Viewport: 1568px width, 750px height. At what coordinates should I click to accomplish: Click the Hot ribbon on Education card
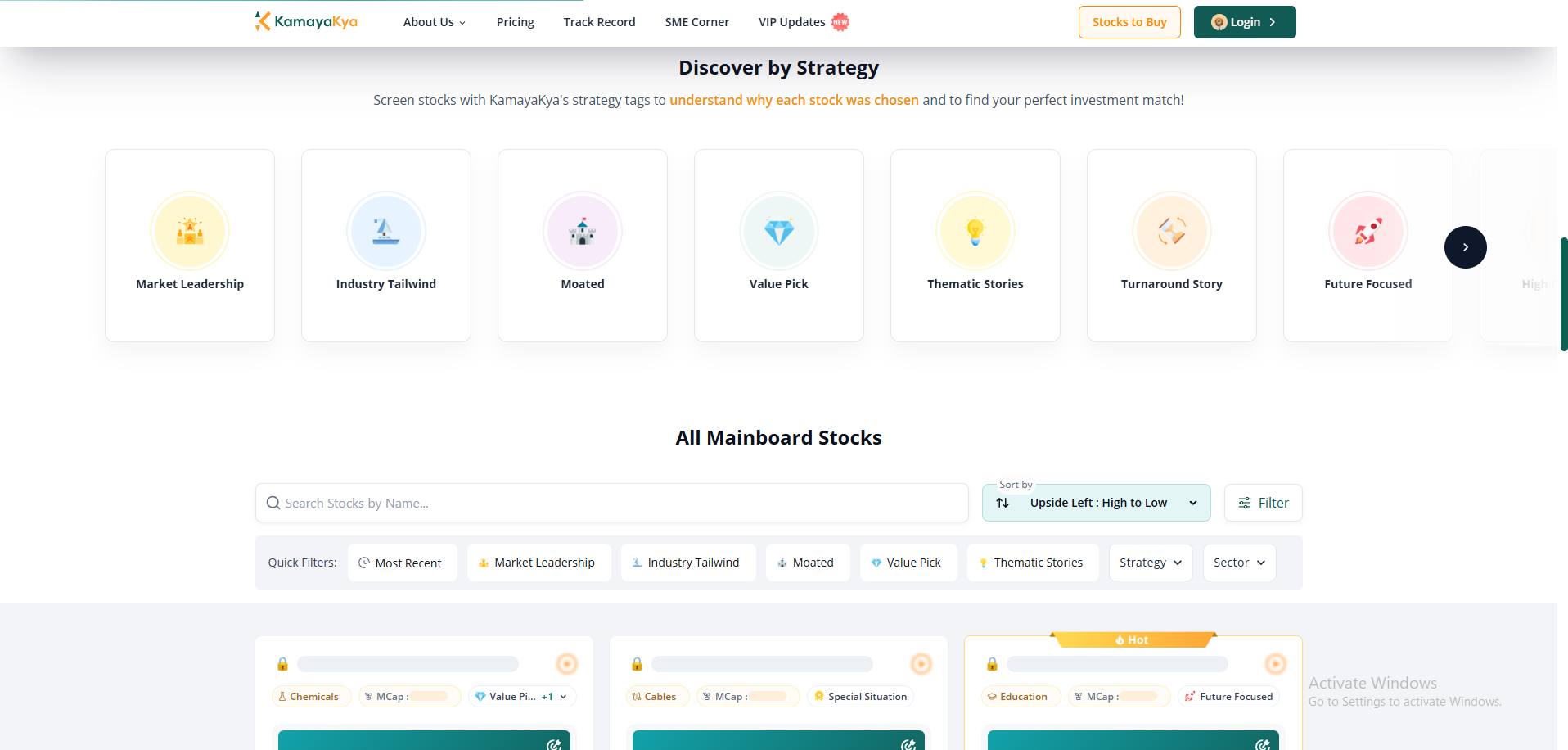click(1133, 639)
